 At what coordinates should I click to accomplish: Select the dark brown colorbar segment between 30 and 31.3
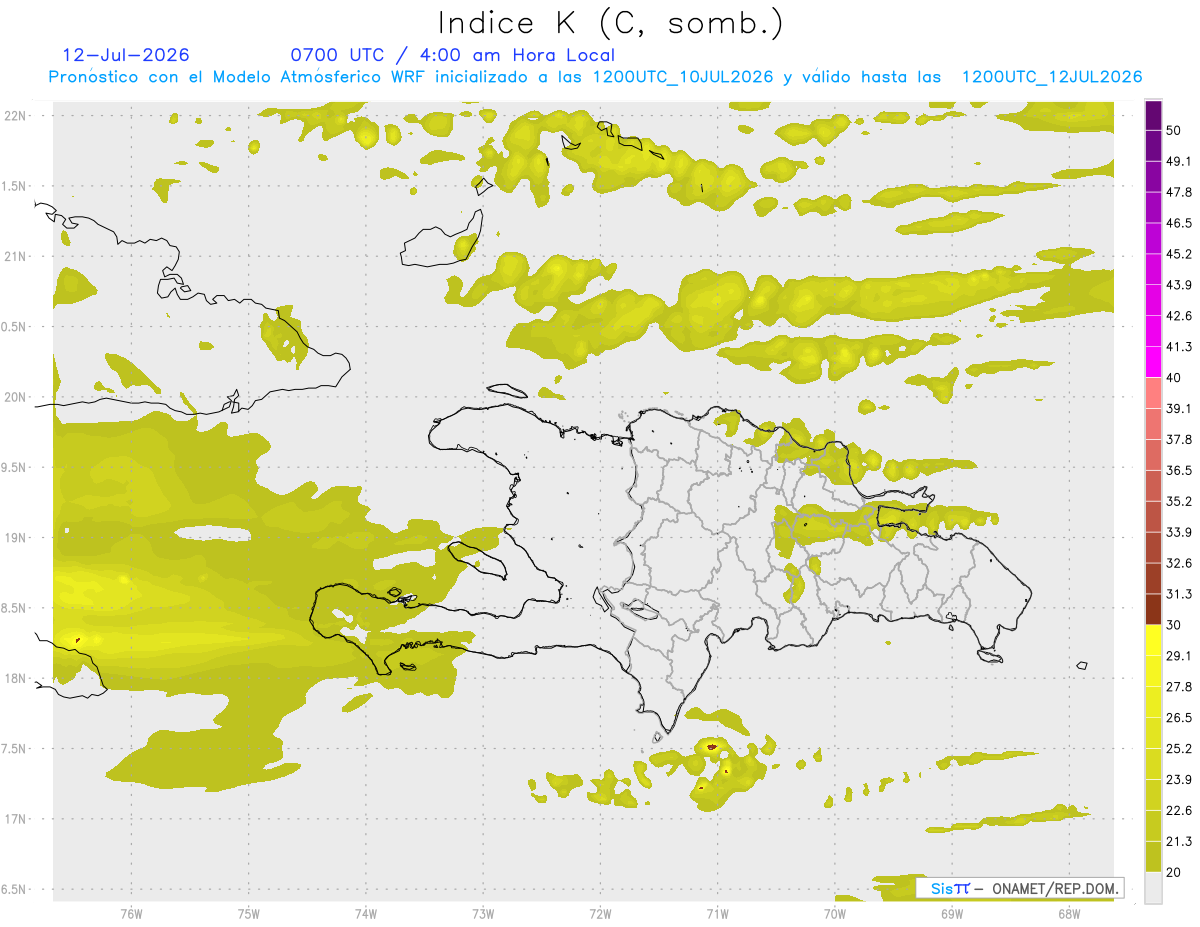tap(1153, 609)
